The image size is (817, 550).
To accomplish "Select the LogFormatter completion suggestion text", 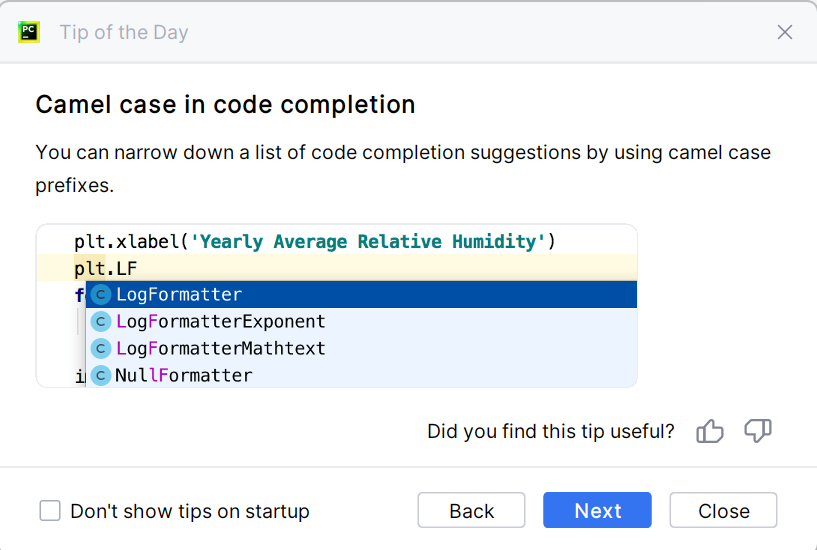I will 179,295.
